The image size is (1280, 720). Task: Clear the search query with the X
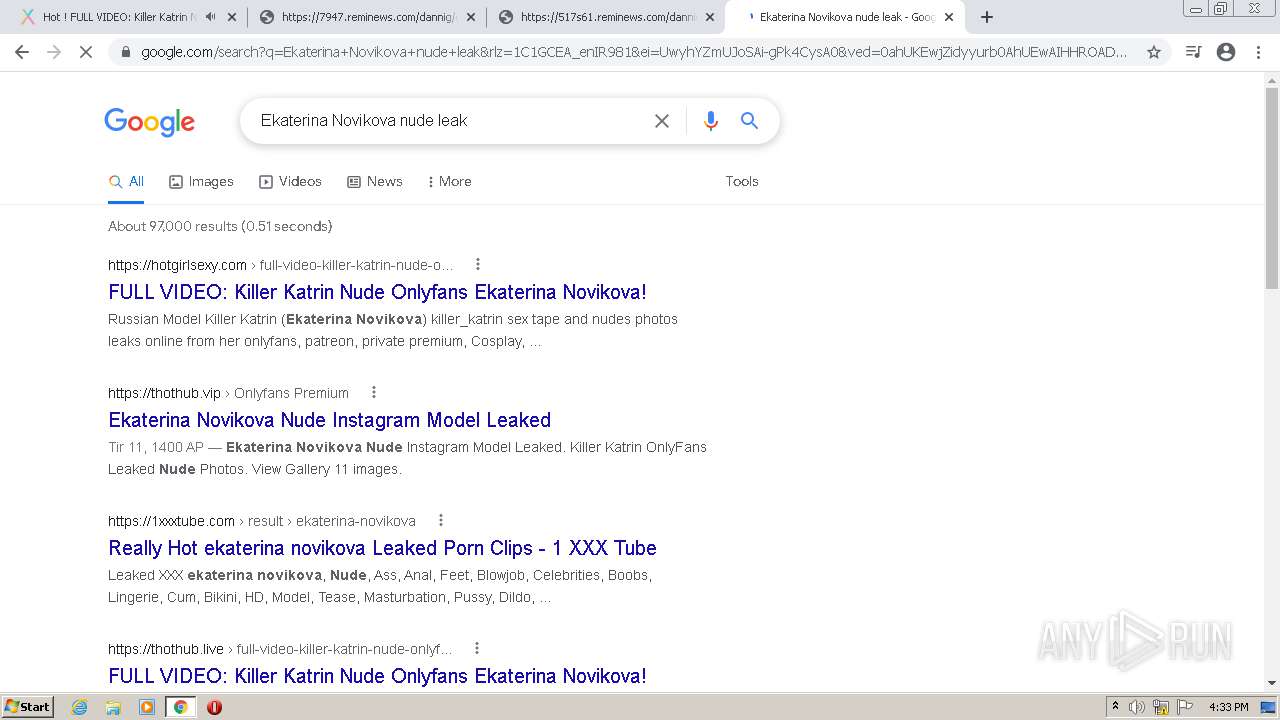click(x=662, y=121)
